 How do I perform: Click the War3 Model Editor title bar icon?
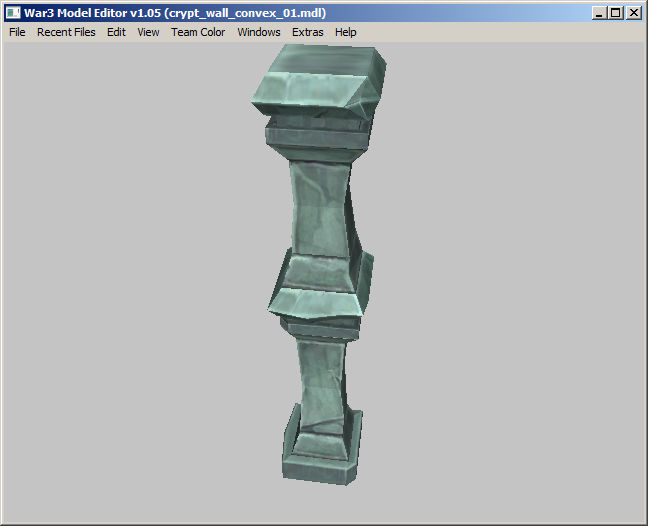(13, 13)
